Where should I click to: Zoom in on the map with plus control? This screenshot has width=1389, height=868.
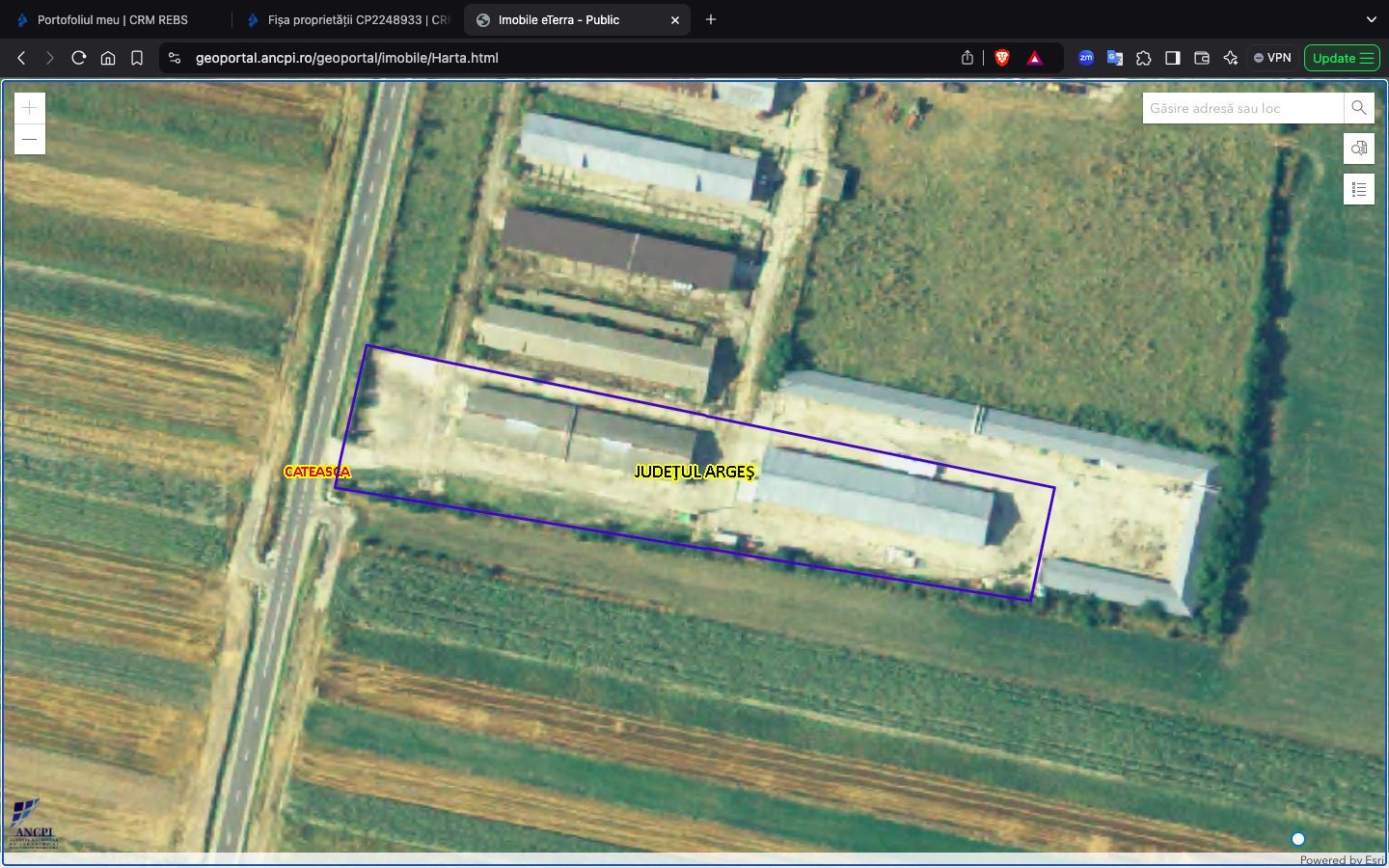(29, 107)
